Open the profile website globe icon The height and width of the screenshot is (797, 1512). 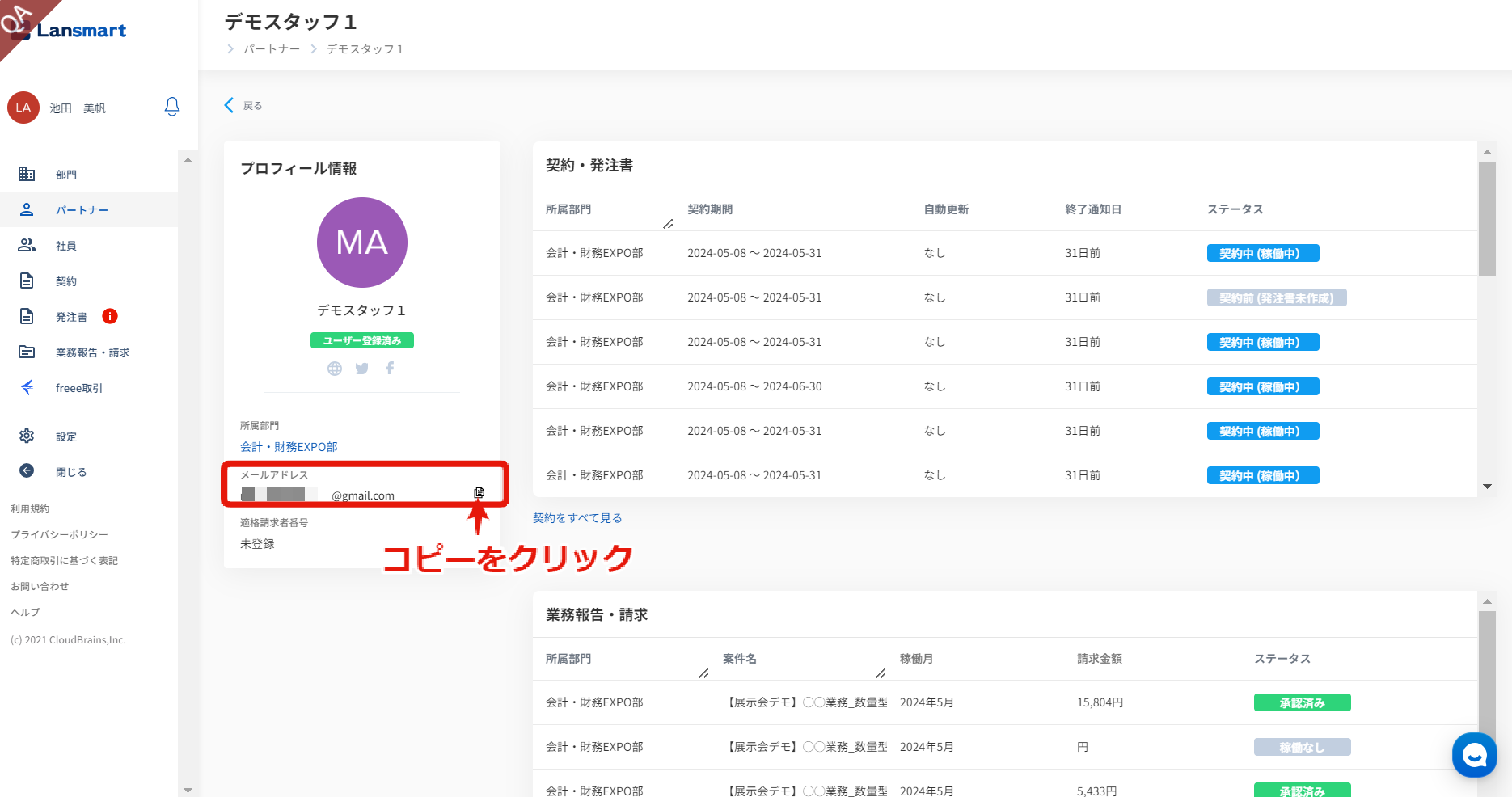tap(335, 369)
